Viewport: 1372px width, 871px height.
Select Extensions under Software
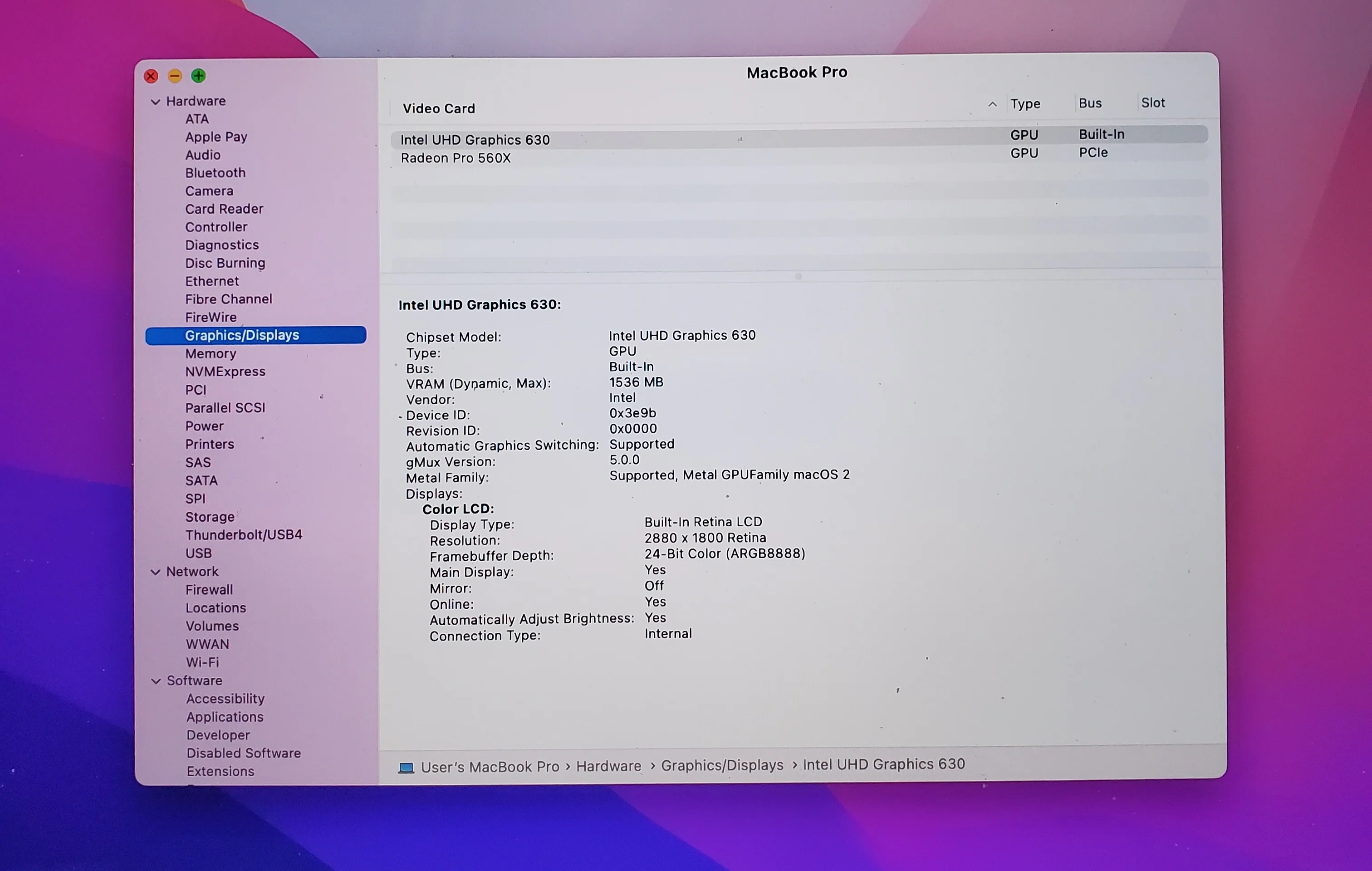(x=220, y=772)
